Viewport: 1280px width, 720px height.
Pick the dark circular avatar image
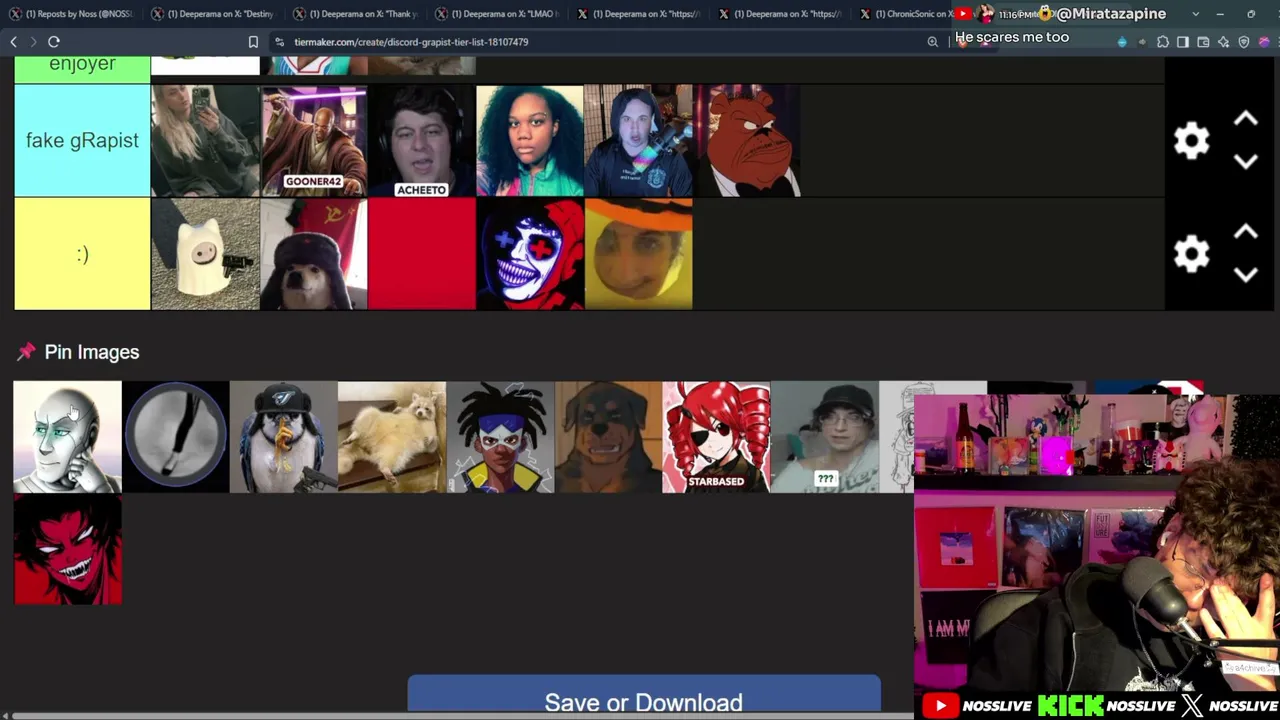click(x=175, y=437)
